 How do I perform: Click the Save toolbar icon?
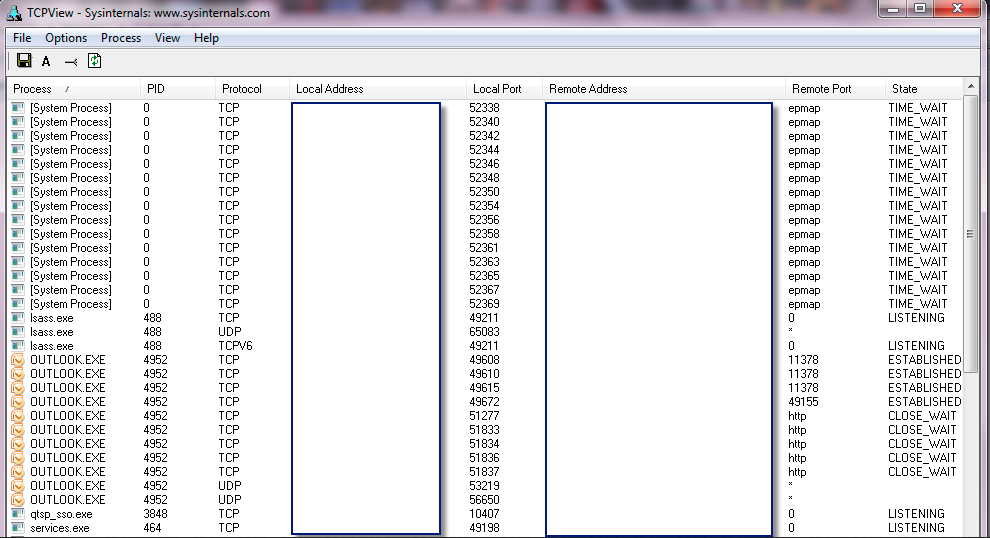point(25,61)
